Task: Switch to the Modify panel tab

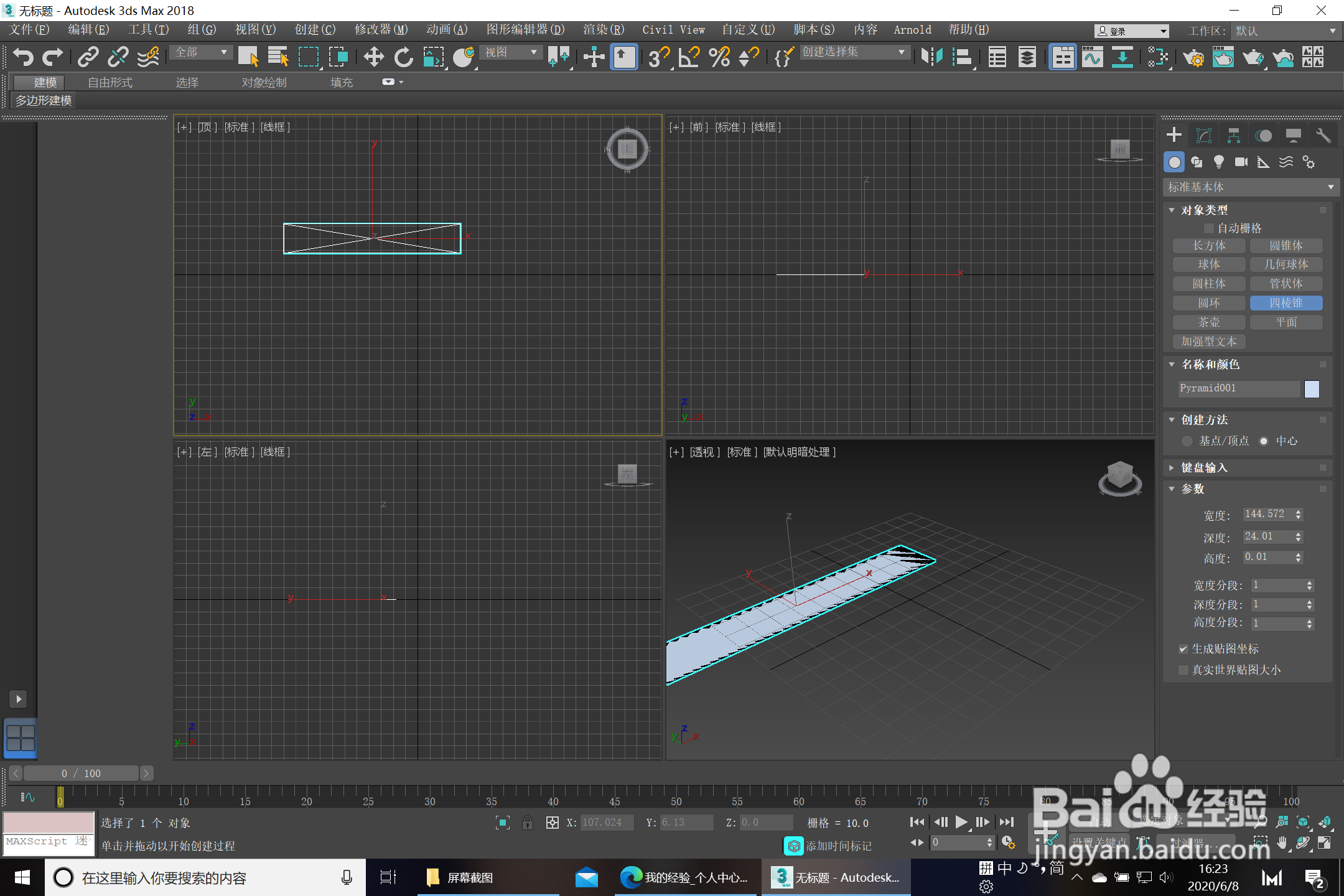Action: [x=1203, y=136]
